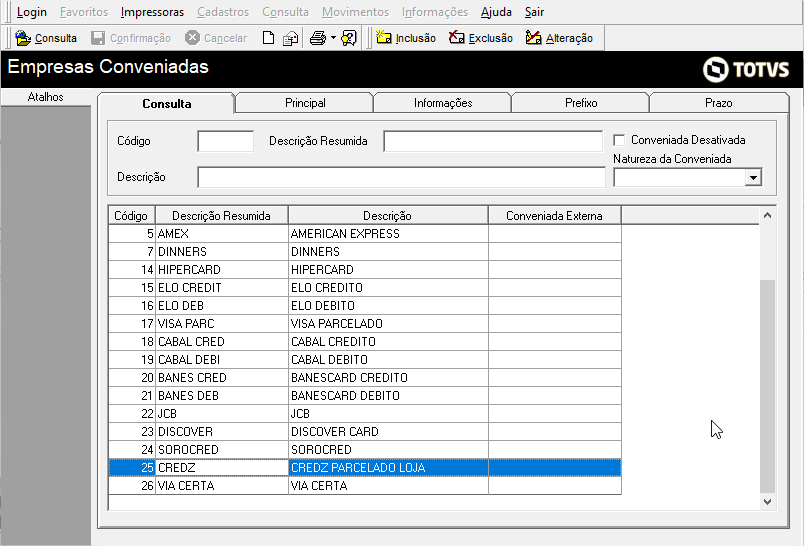The height and width of the screenshot is (546, 804).
Task: Select the BANESCARD CREDITO row
Action: (365, 377)
